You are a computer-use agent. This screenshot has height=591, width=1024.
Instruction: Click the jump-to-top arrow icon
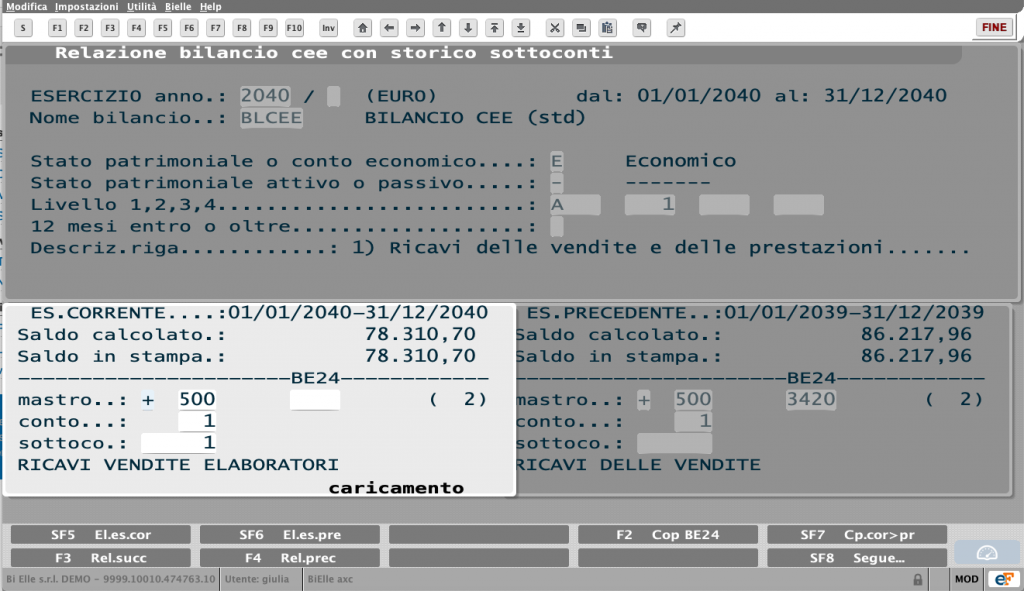494,28
